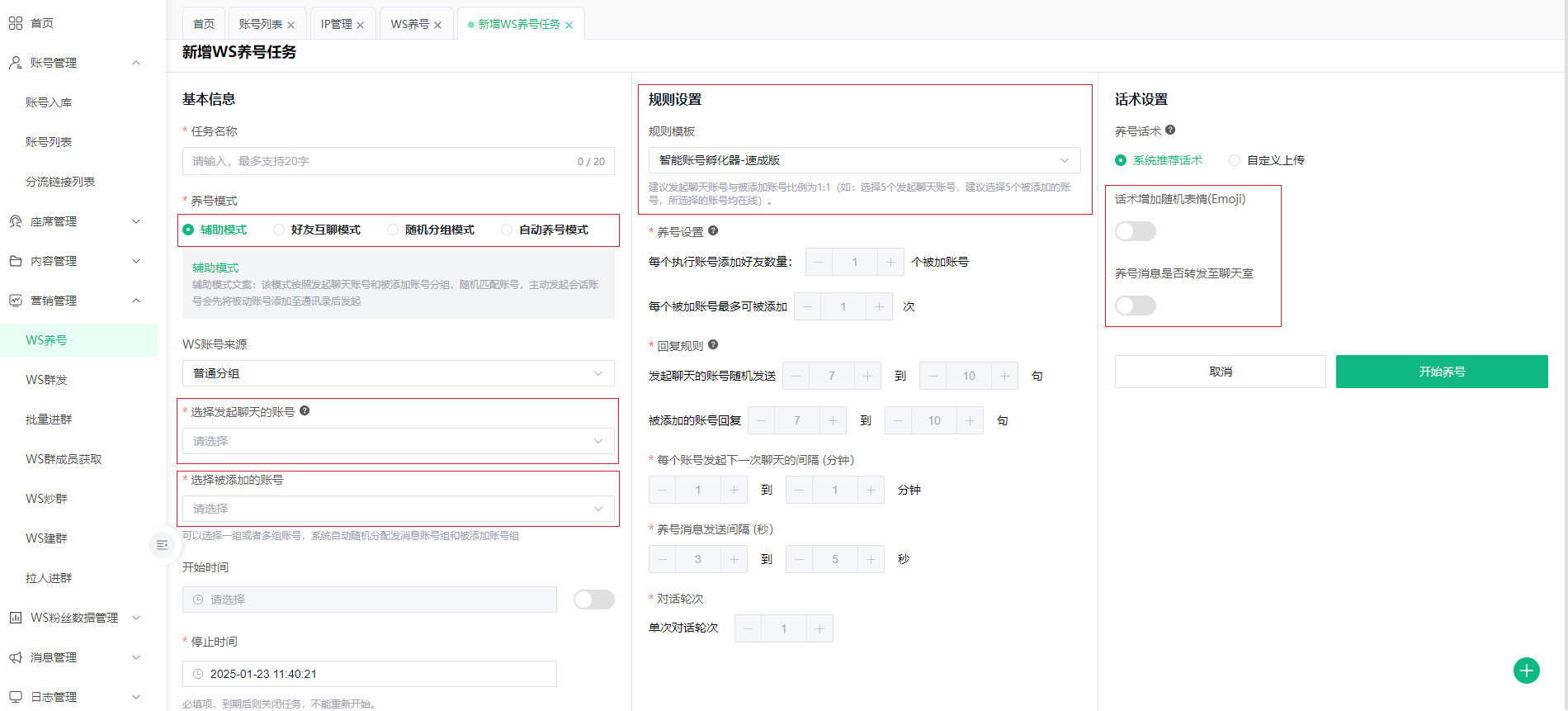Image resolution: width=1568 pixels, height=711 pixels.
Task: Click clock icon in 停止时间 field
Action: pos(198,674)
